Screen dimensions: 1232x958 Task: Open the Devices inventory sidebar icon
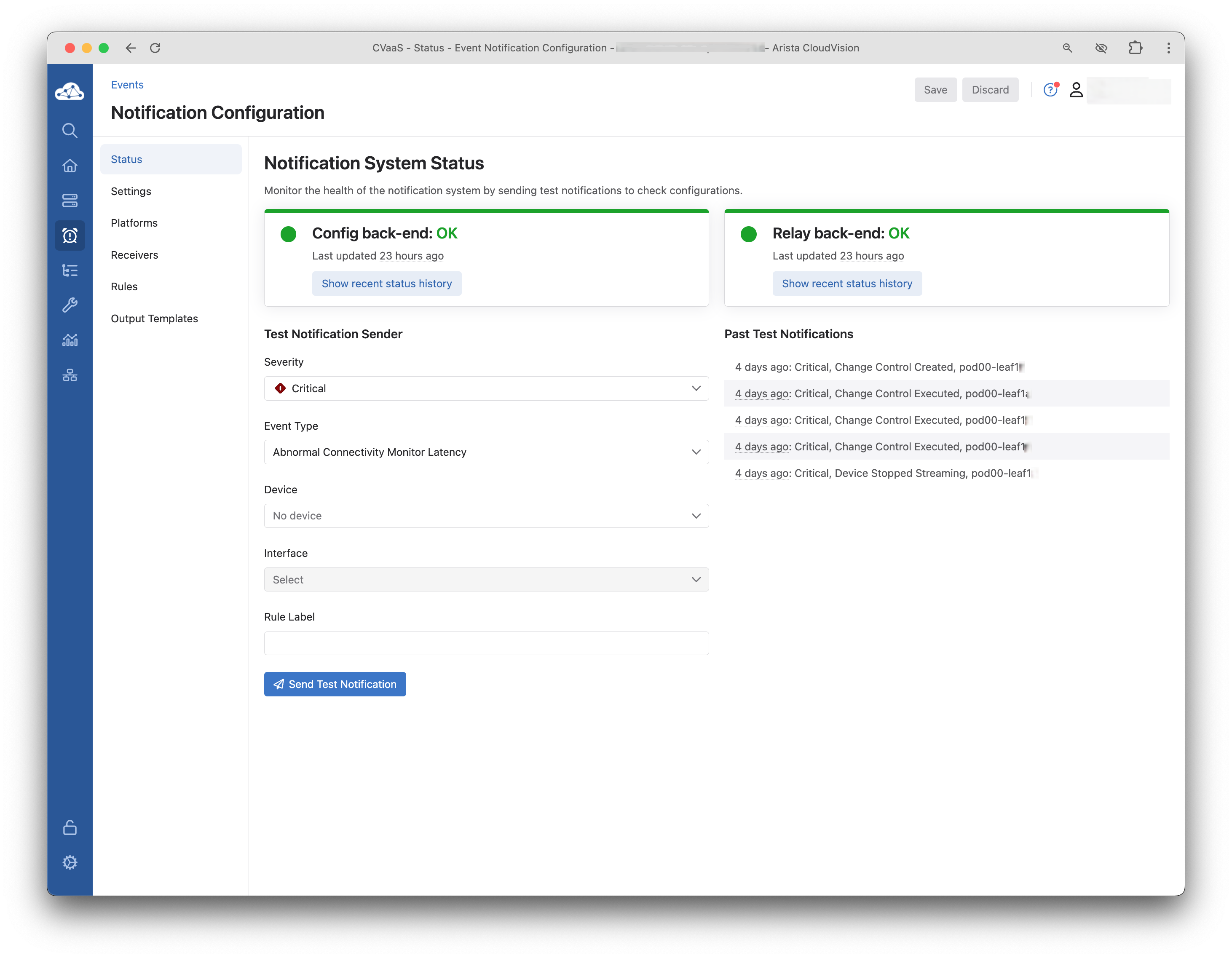click(x=70, y=201)
